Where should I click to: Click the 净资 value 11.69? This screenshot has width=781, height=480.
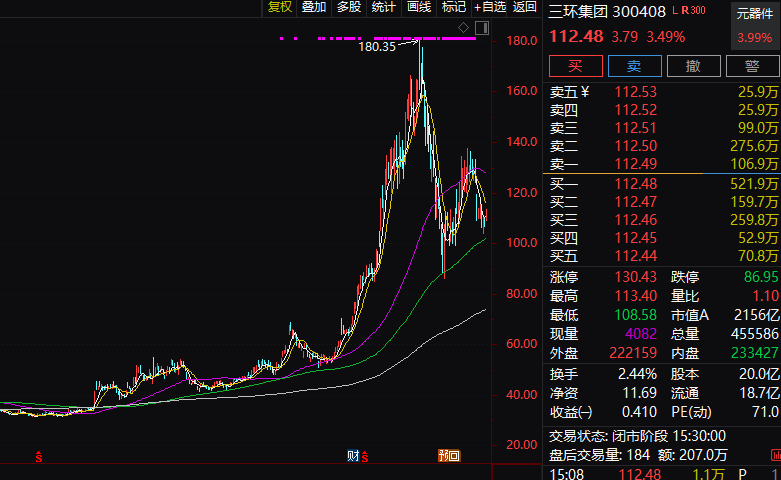[x=640, y=393]
